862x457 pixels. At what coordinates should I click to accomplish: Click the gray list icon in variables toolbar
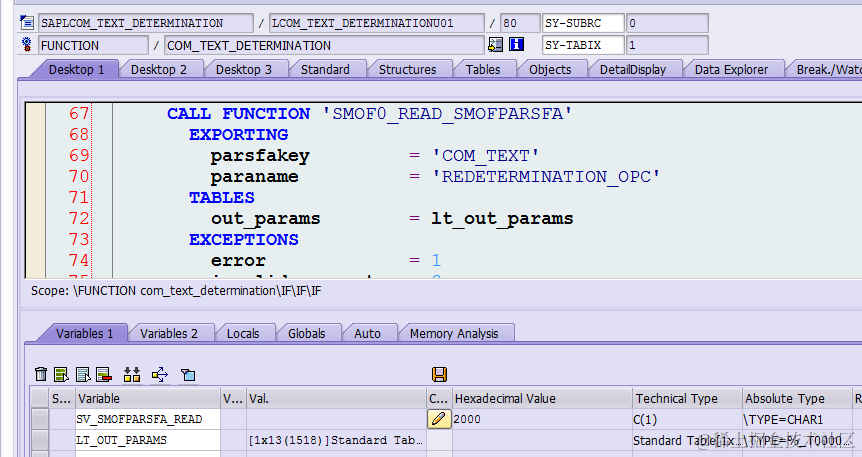[x=82, y=375]
